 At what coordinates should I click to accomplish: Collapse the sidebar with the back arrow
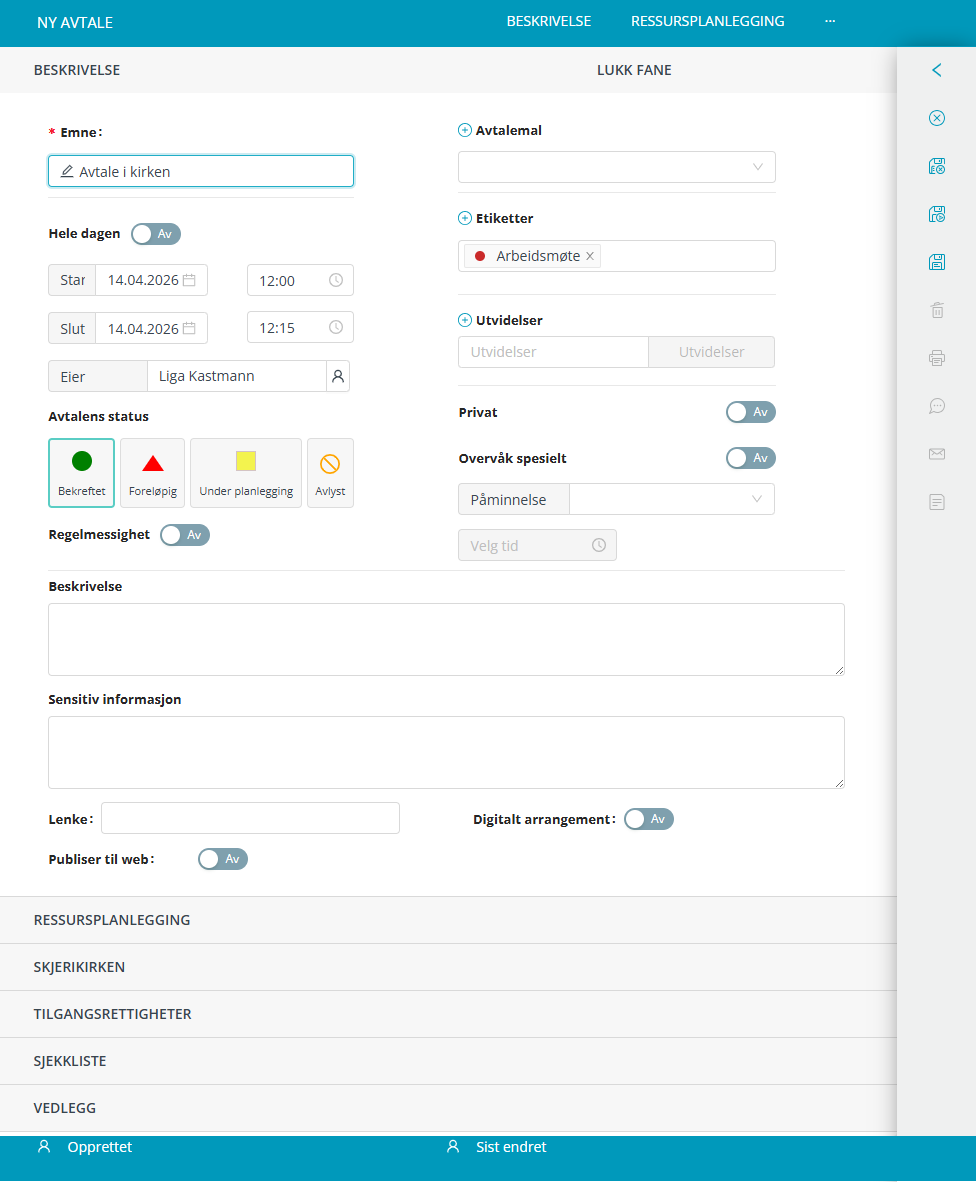[x=937, y=70]
